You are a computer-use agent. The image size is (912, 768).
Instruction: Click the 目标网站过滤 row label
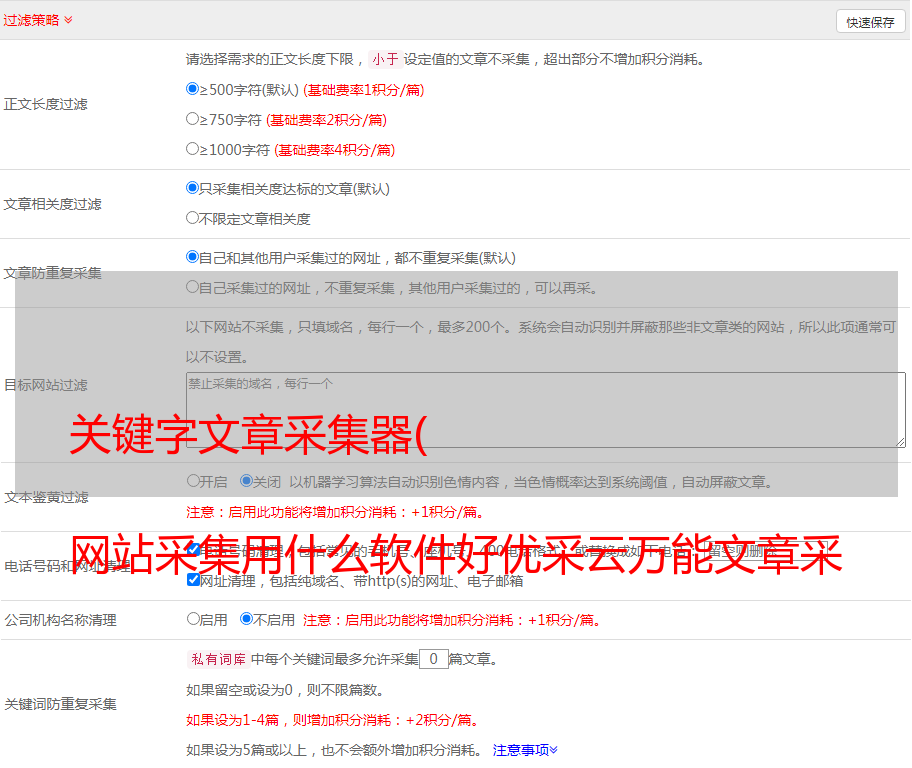pos(46,385)
